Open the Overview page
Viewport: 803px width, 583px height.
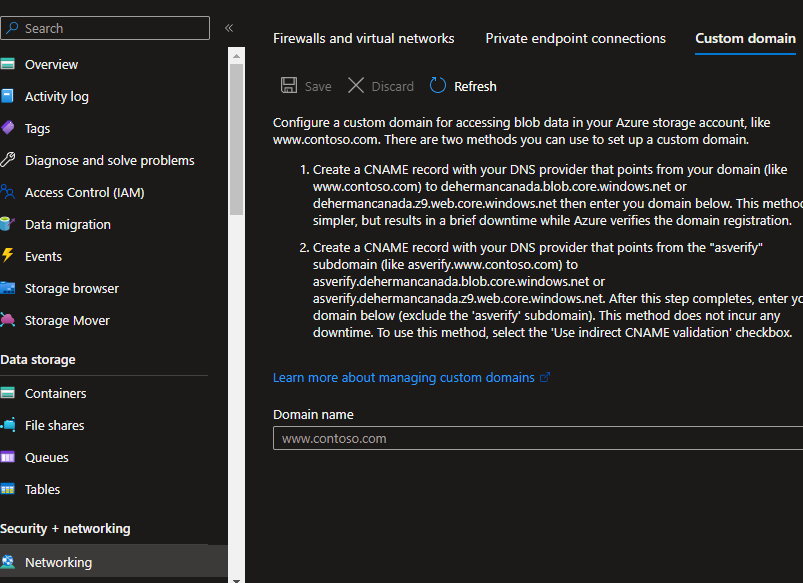click(51, 63)
